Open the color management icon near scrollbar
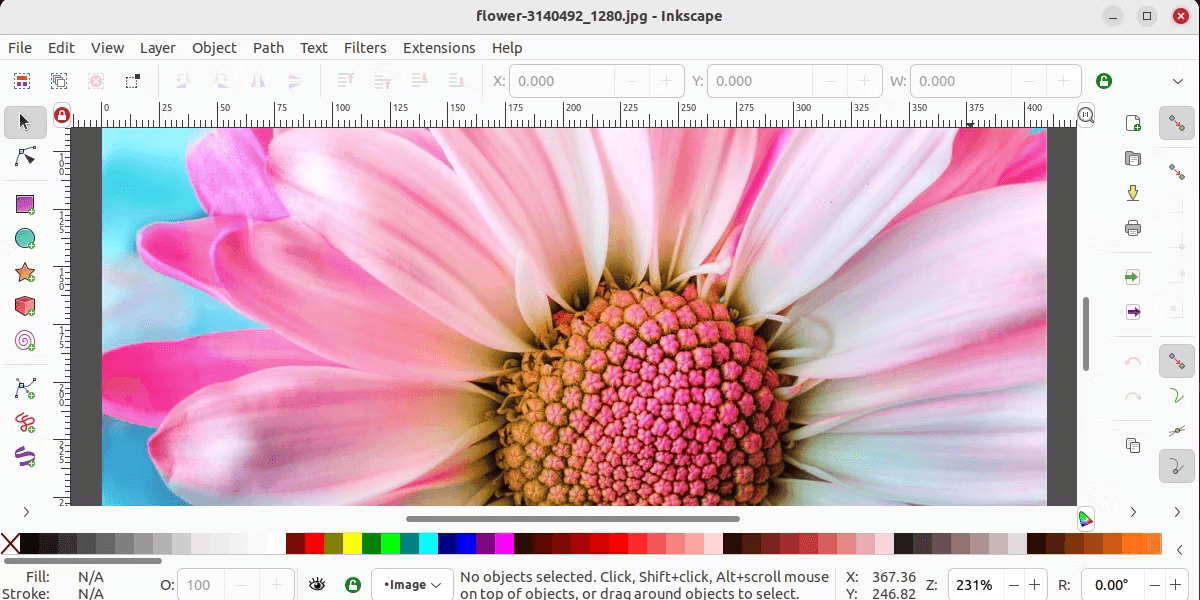 pos(1086,518)
